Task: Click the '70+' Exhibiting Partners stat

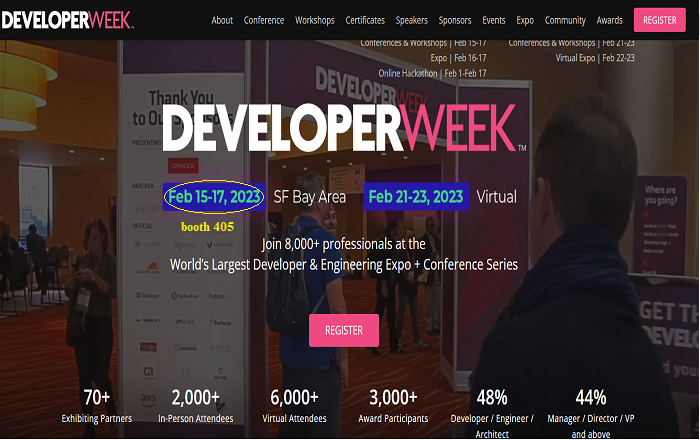Action: pyautogui.click(x=96, y=397)
